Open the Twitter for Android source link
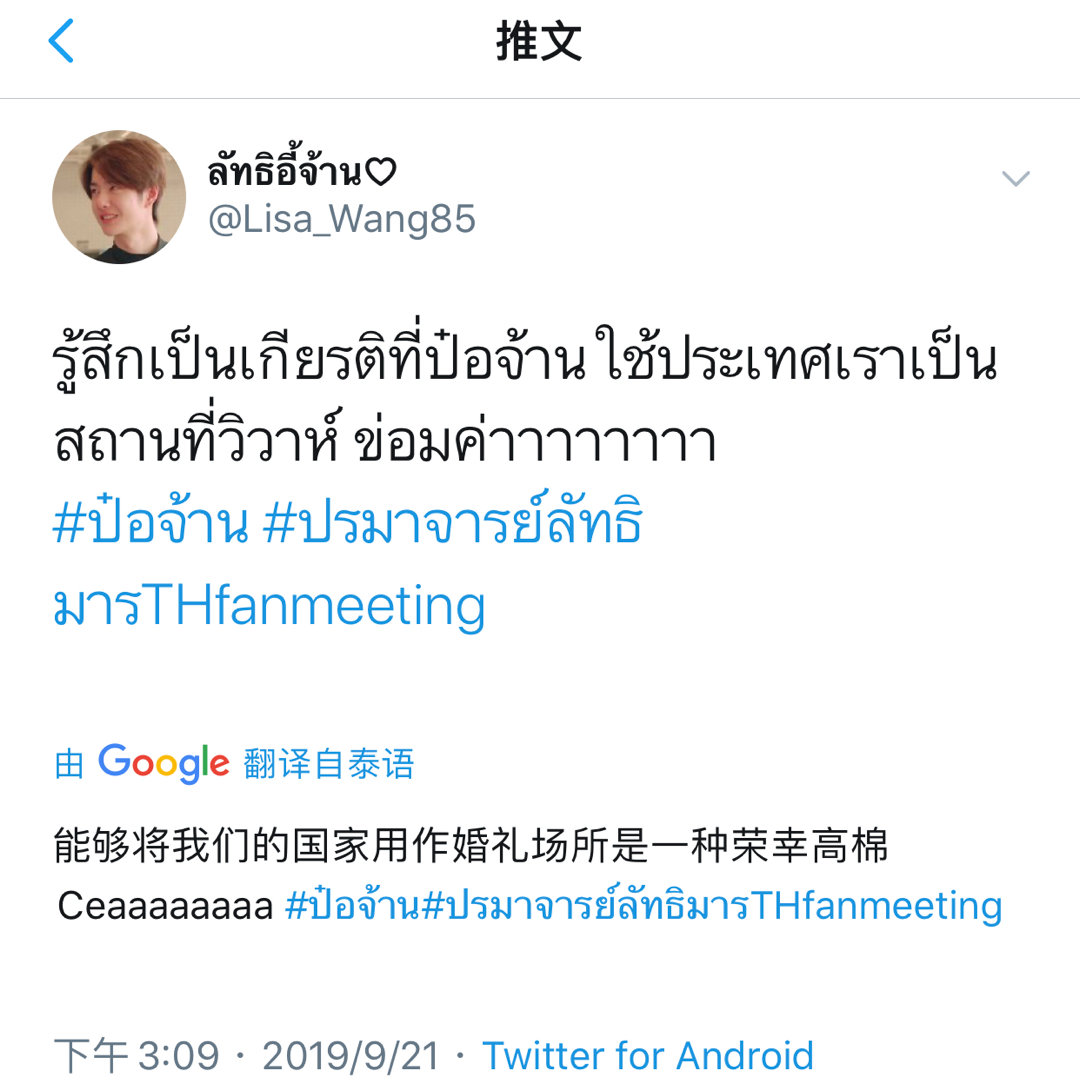 click(647, 1055)
